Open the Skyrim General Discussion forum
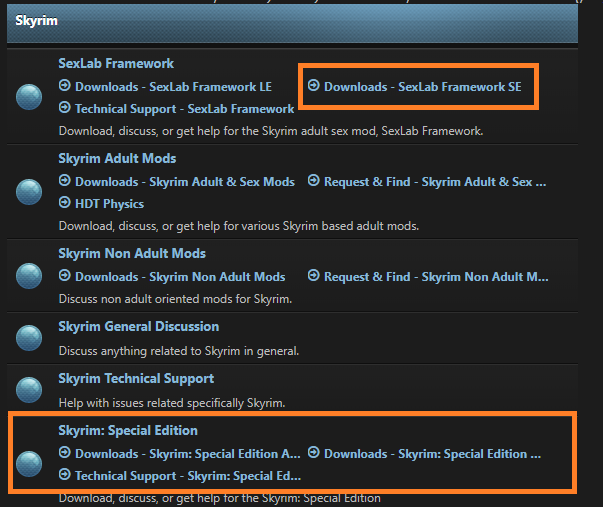 pyautogui.click(x=139, y=327)
